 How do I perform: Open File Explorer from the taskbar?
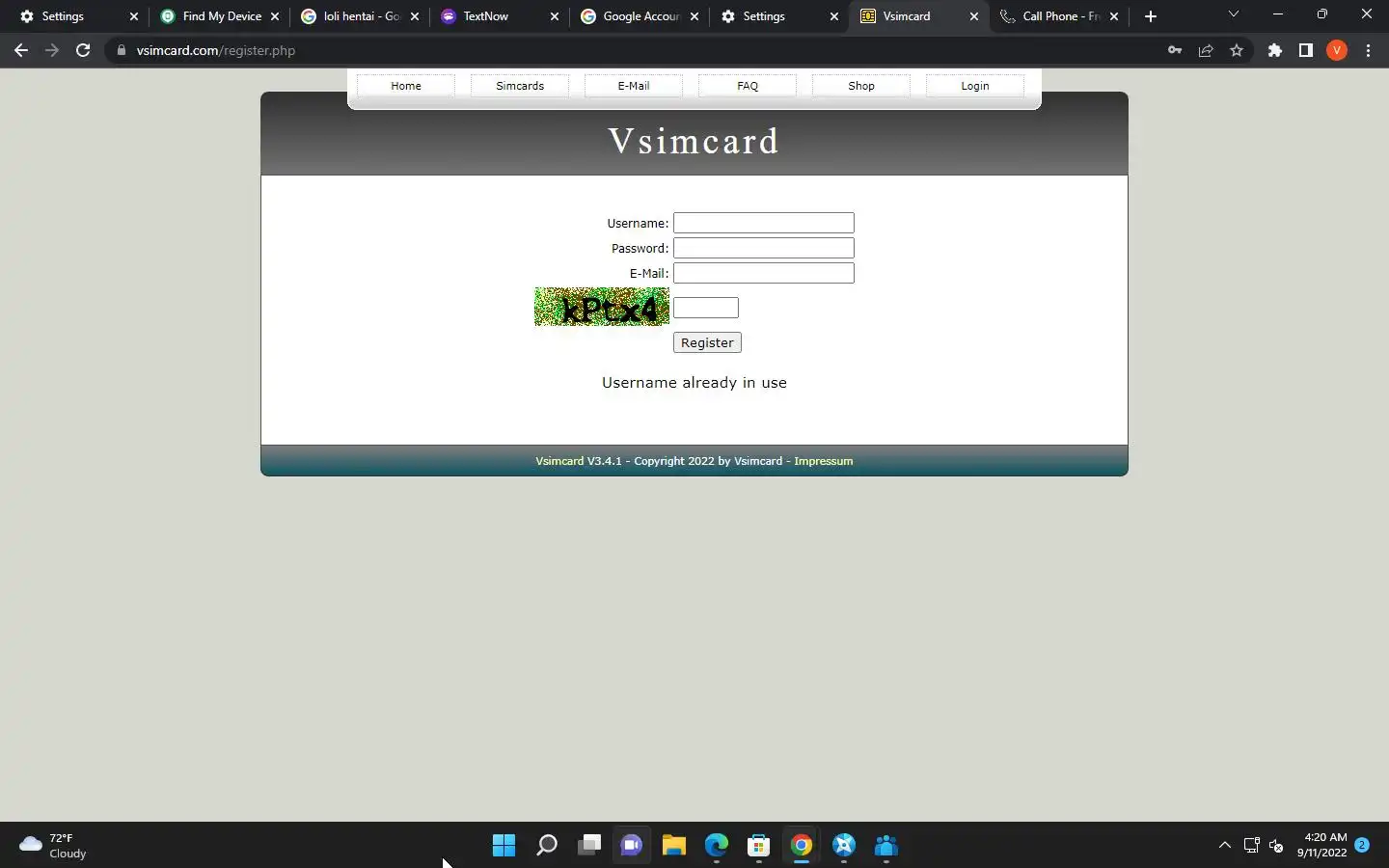point(674,846)
